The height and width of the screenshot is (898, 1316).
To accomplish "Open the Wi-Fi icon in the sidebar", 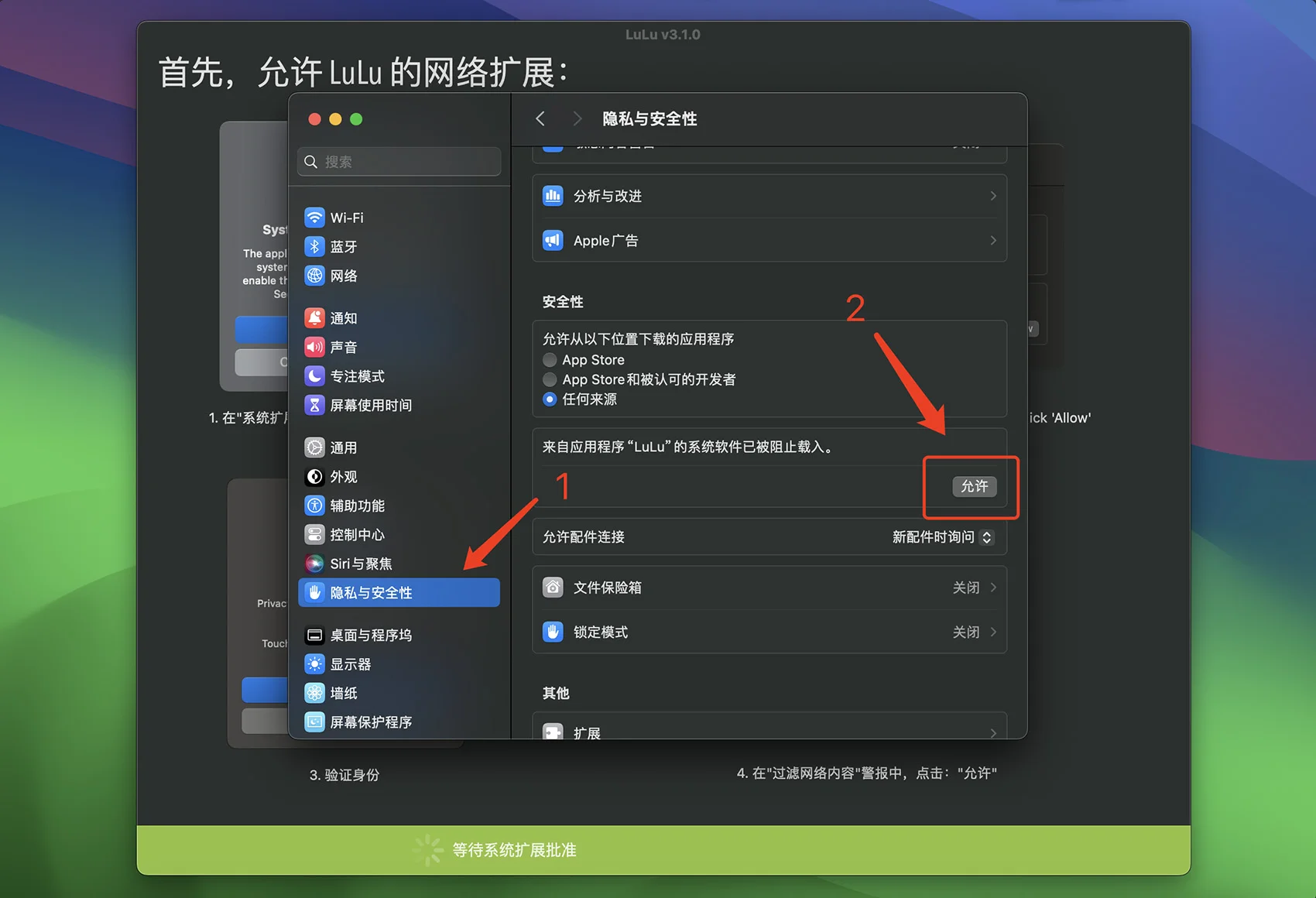I will click(314, 218).
